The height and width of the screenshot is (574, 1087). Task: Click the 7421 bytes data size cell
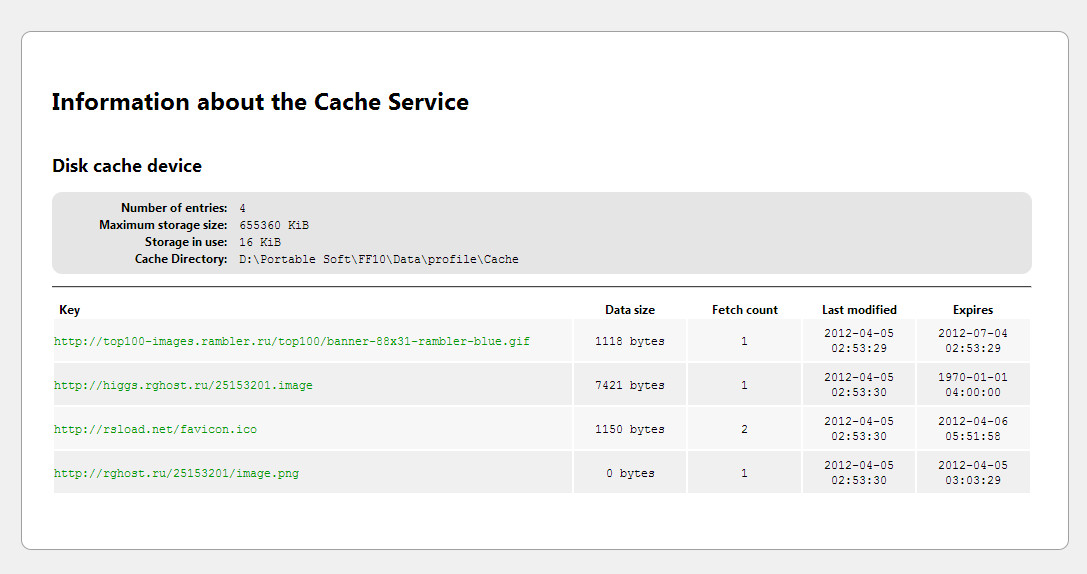tap(630, 386)
